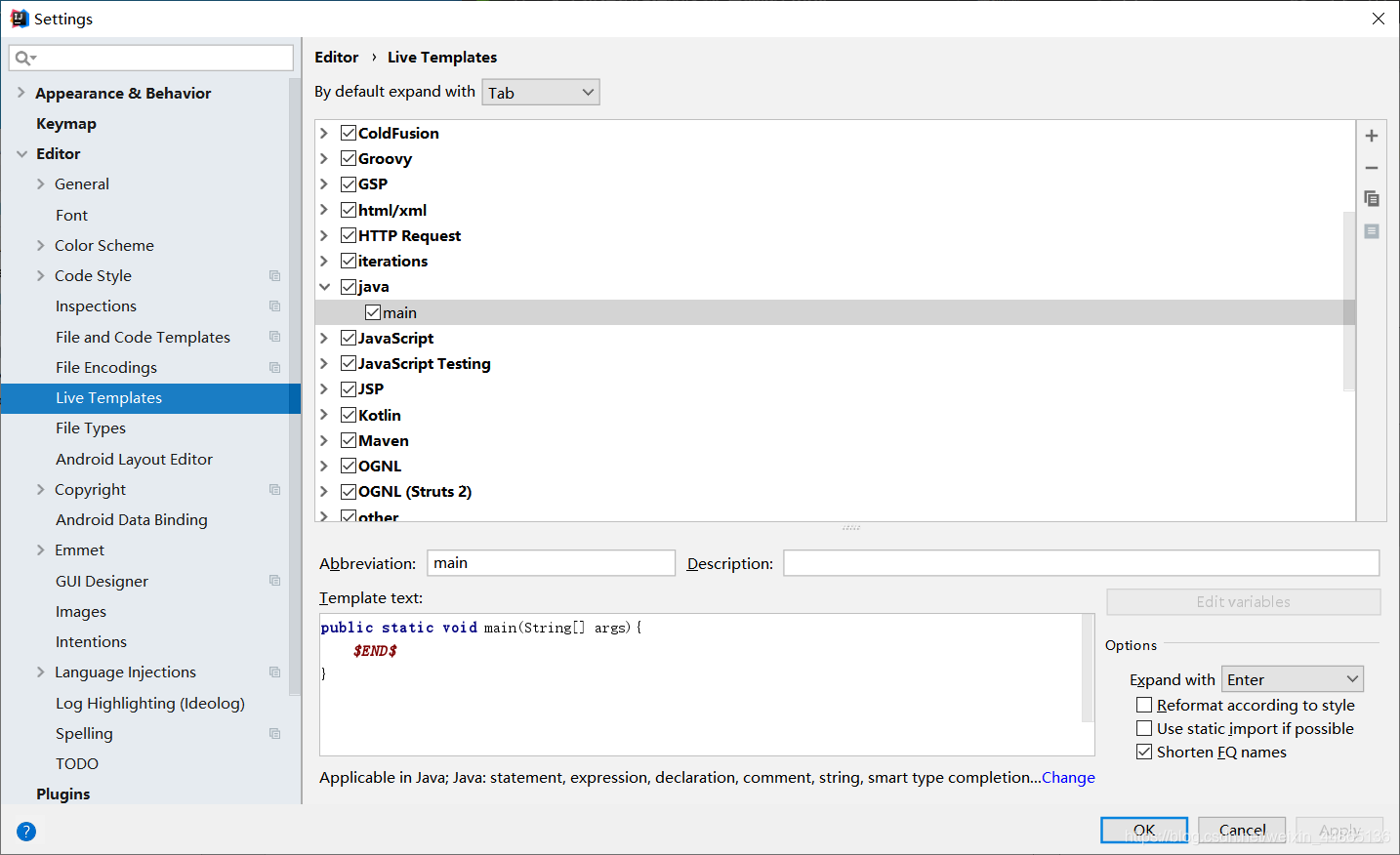Collapse the Editor settings section
This screenshot has height=855, width=1400.
21,154
